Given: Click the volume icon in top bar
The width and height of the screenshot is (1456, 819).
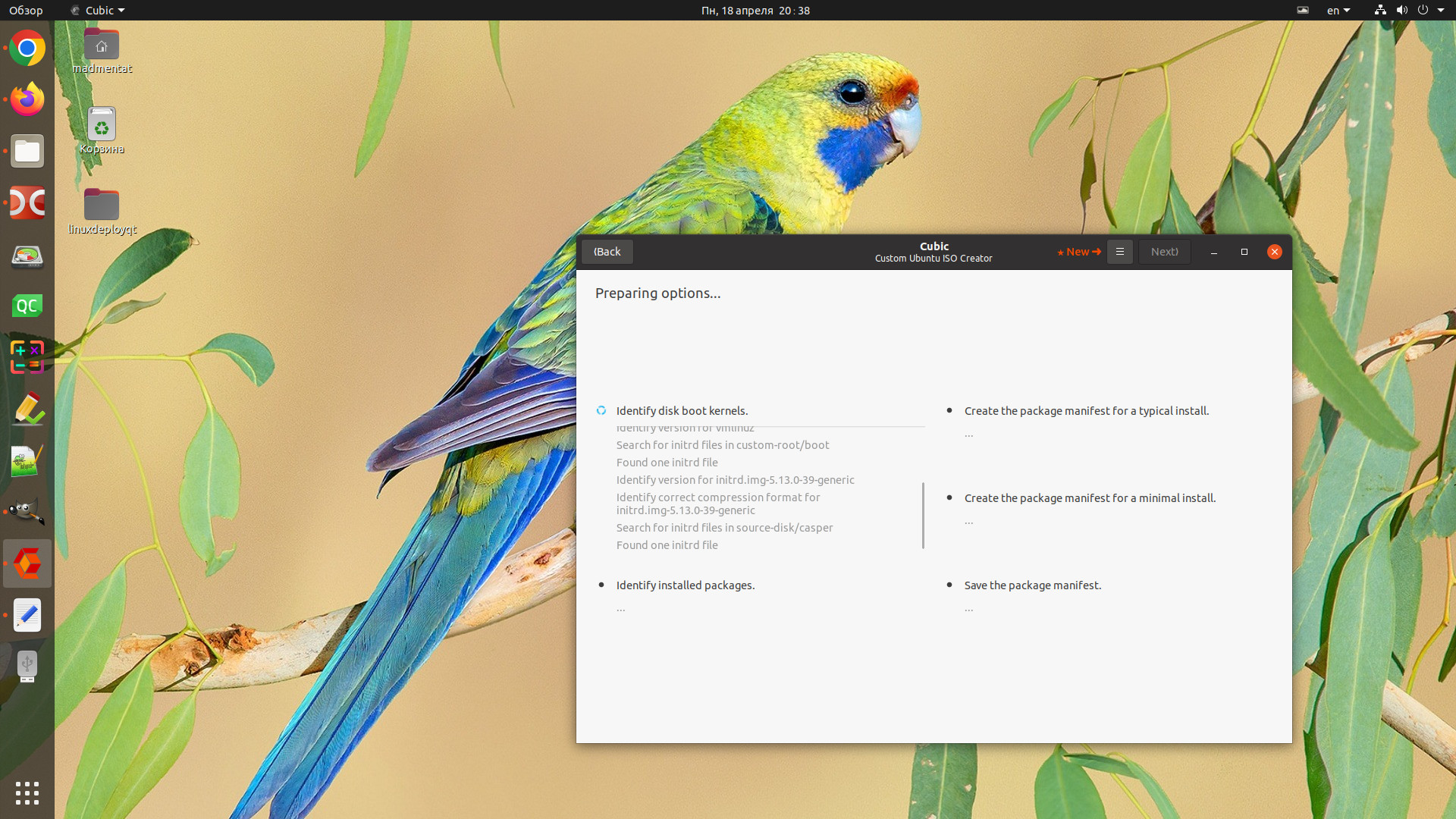Looking at the screenshot, I should [x=1401, y=10].
